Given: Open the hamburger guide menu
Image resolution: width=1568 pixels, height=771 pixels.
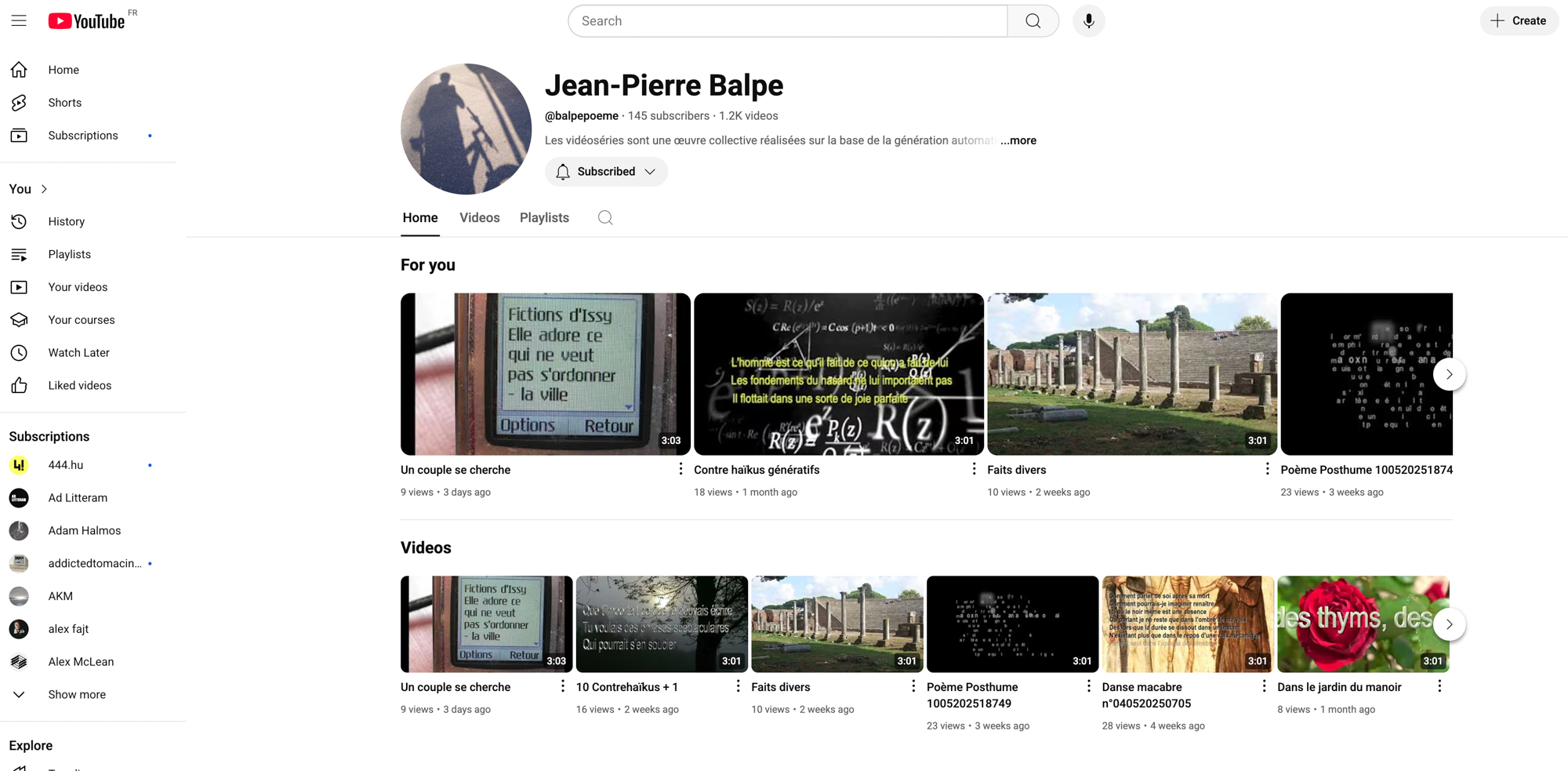Looking at the screenshot, I should [x=19, y=21].
